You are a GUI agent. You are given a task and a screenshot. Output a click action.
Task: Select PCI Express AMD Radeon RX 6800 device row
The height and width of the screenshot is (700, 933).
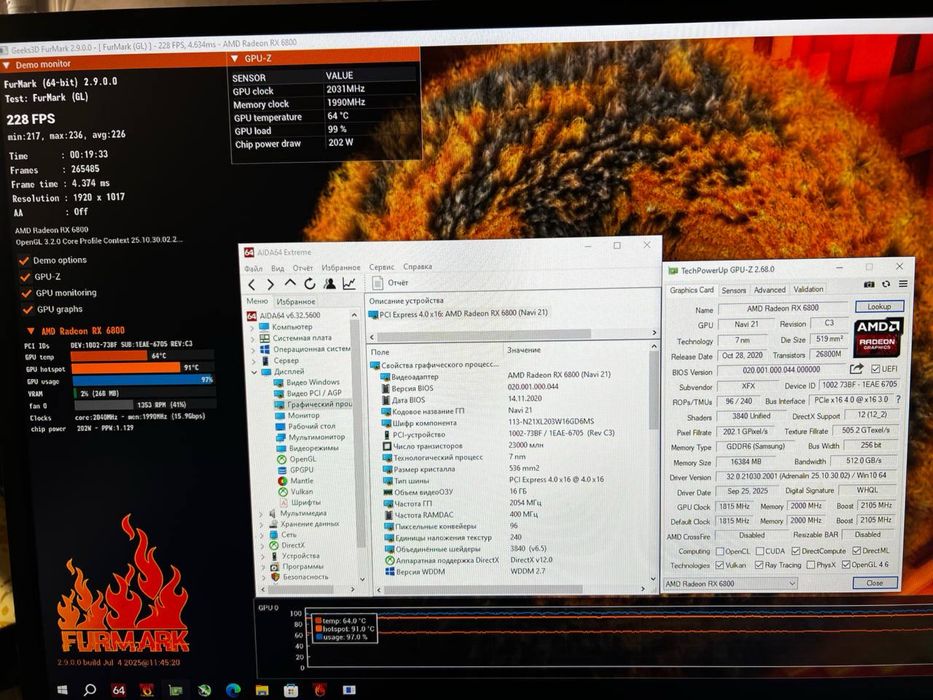click(458, 313)
